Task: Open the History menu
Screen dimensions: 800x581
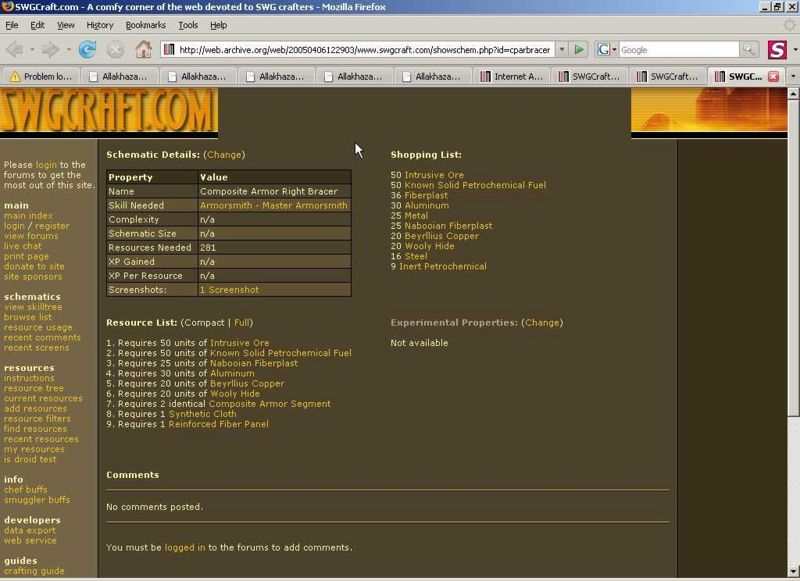Action: pyautogui.click(x=100, y=25)
